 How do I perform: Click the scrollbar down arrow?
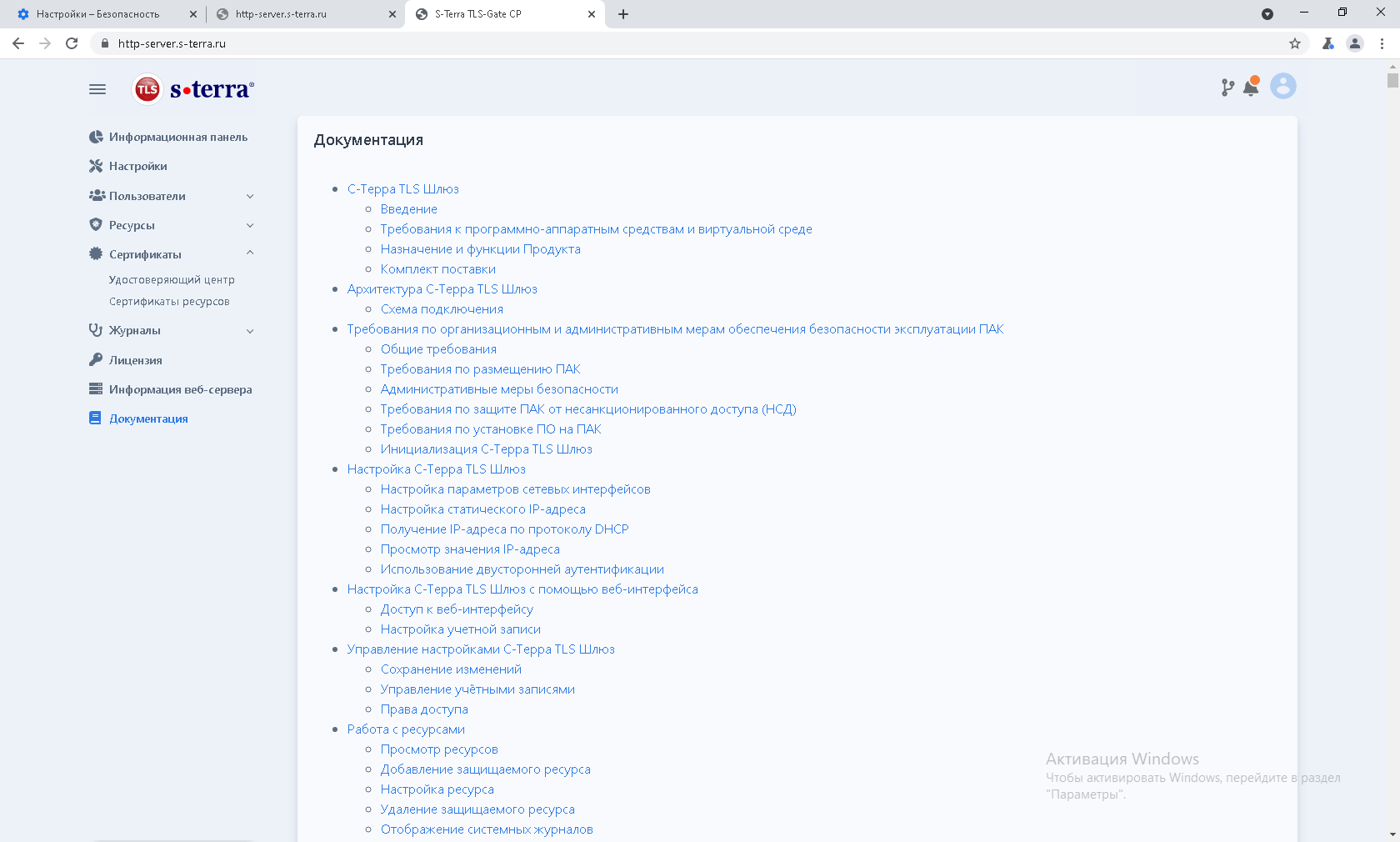(x=1392, y=834)
